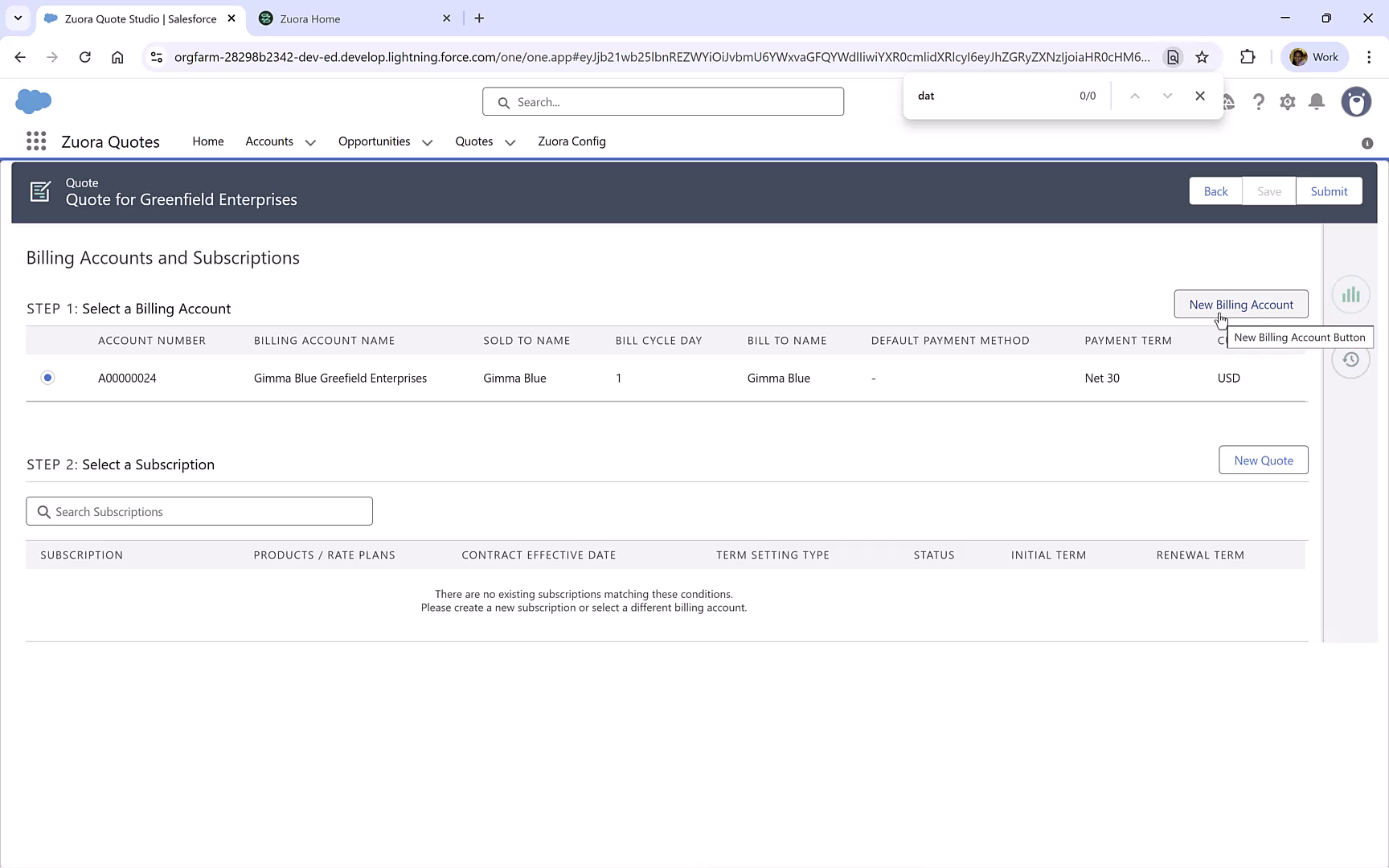Open the Quotes dropdown chevron
1389x868 pixels.
point(510,141)
